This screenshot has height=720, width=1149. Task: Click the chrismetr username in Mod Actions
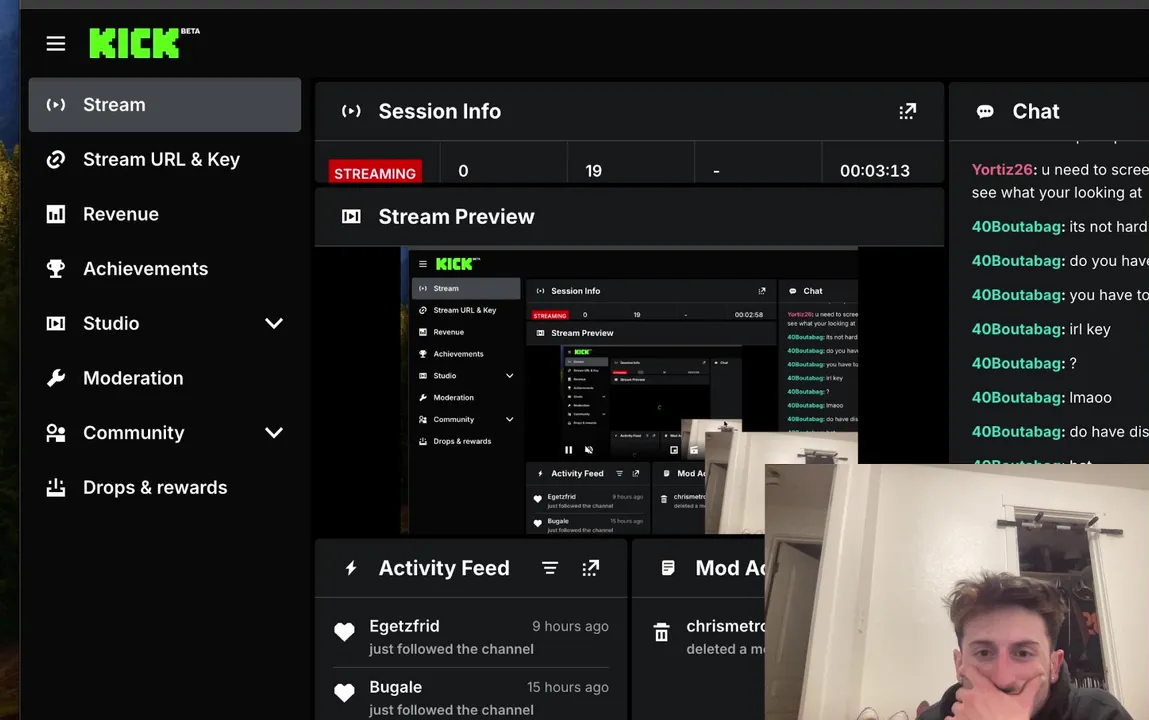coord(725,626)
